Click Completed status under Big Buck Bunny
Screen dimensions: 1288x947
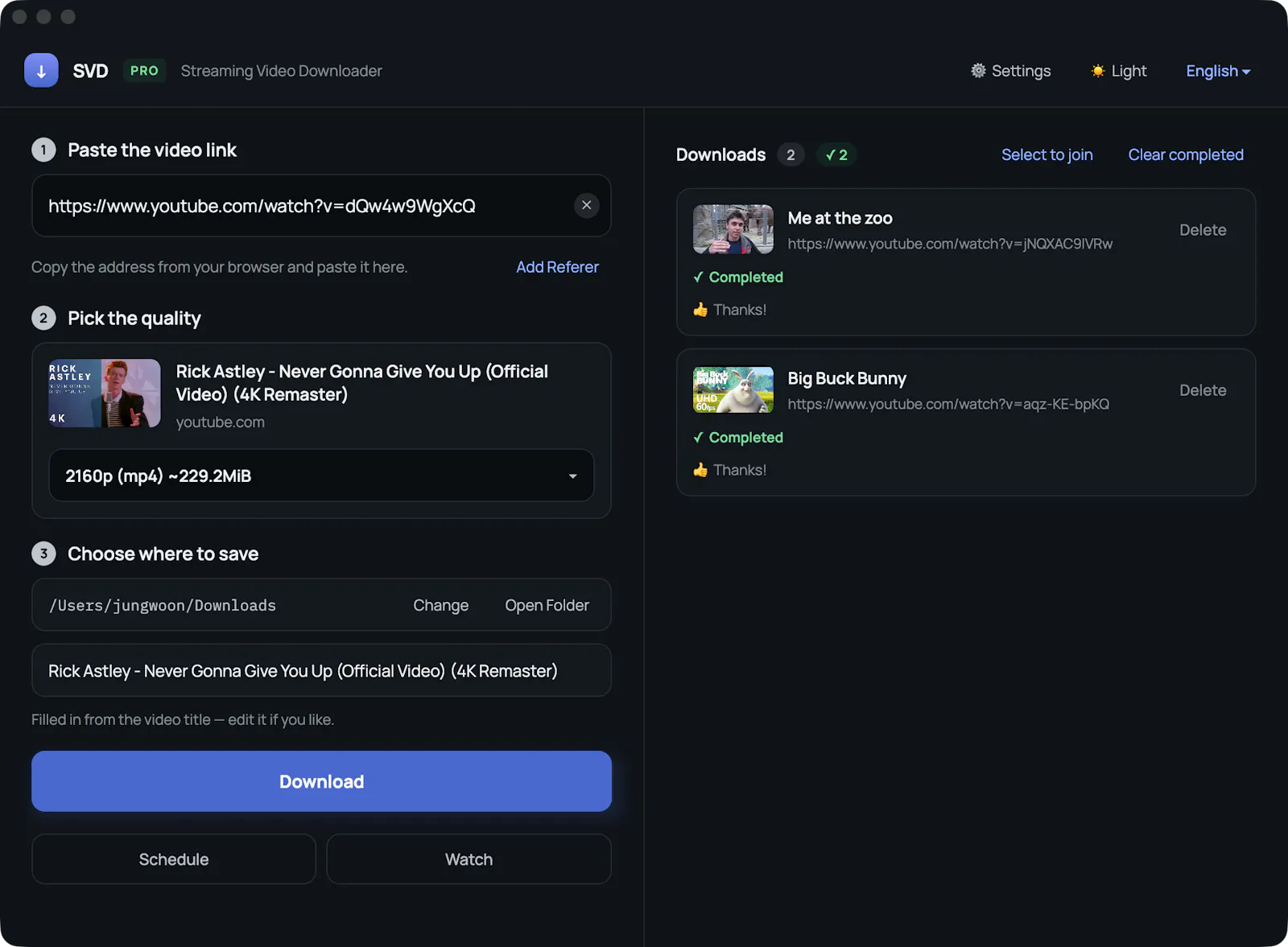point(738,438)
